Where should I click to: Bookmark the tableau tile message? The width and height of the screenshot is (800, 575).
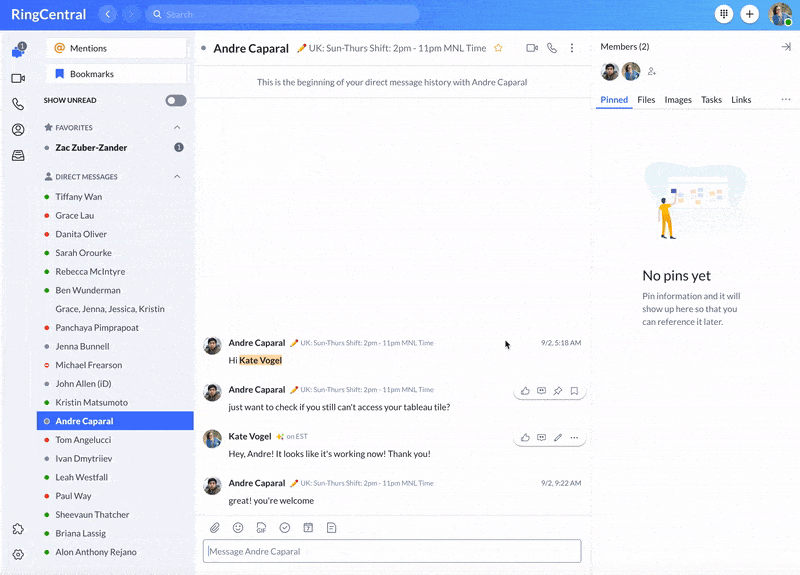click(574, 391)
